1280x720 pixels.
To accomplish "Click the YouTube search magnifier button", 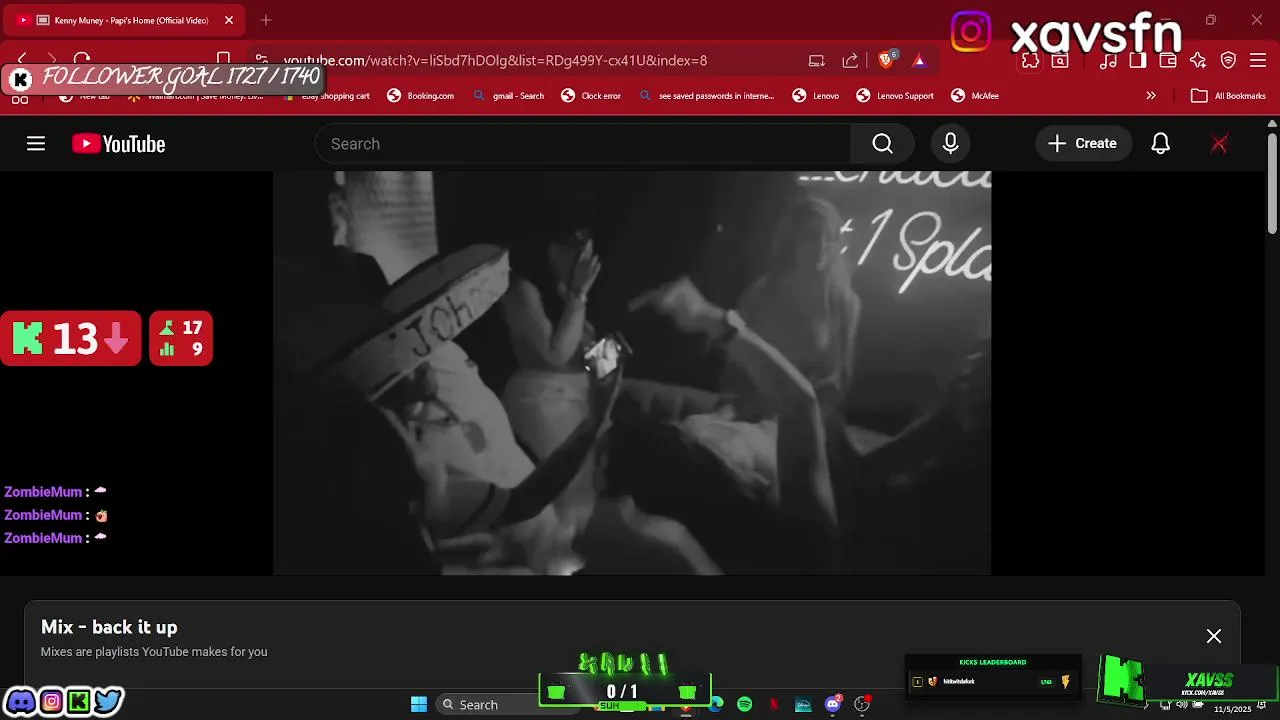I will [882, 144].
